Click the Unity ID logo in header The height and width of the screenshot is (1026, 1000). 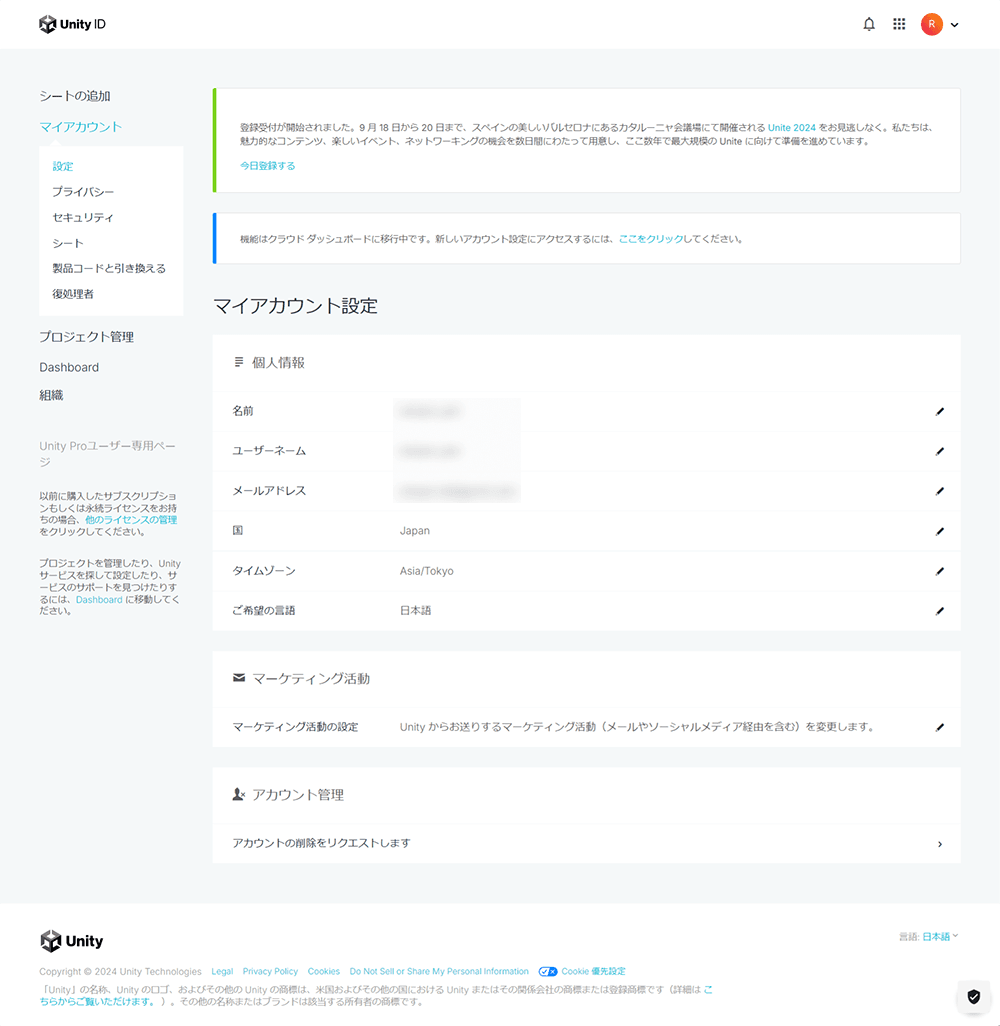73,24
